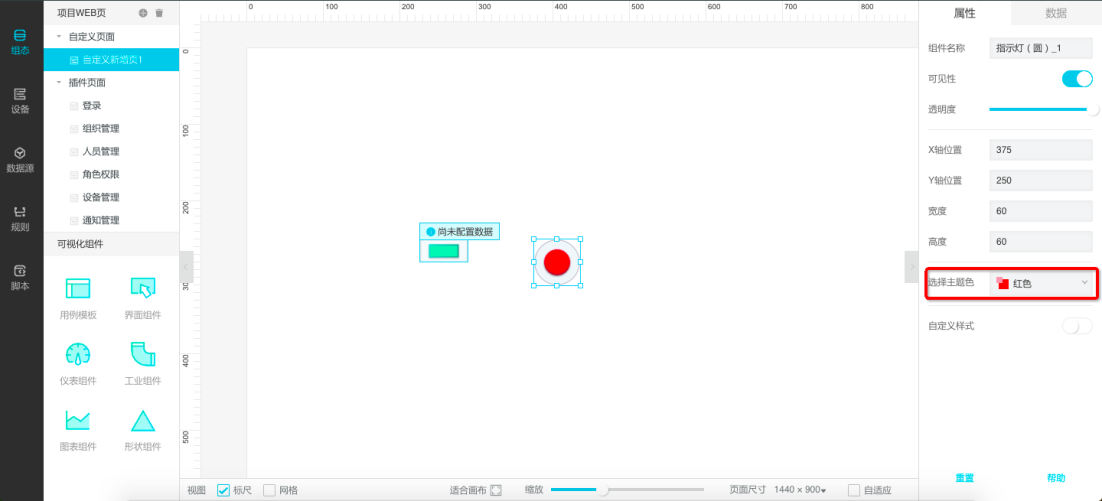Enable the 自定义样式 switch
This screenshot has height=501, width=1102.
point(1077,326)
